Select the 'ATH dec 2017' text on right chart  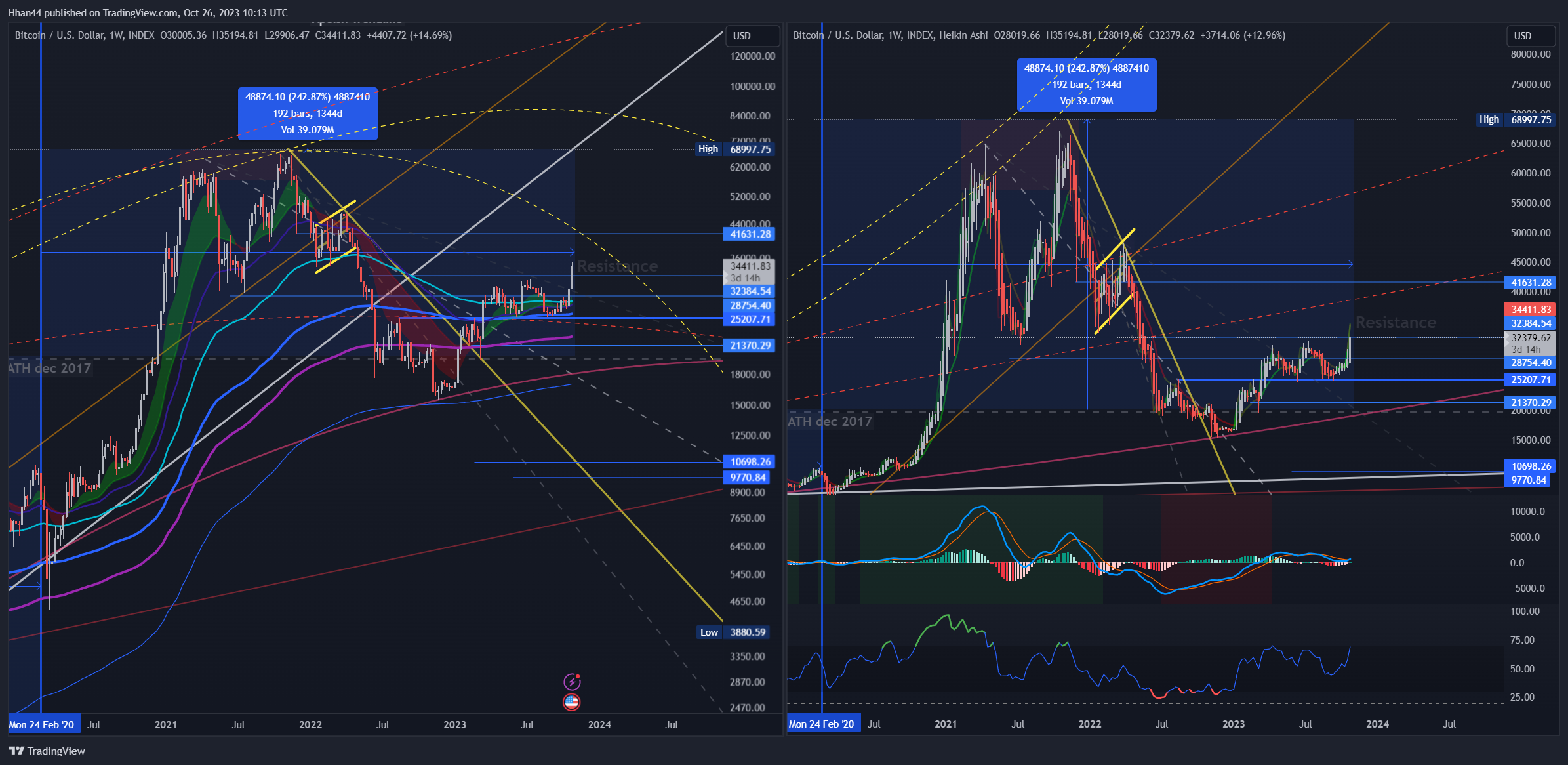click(830, 422)
